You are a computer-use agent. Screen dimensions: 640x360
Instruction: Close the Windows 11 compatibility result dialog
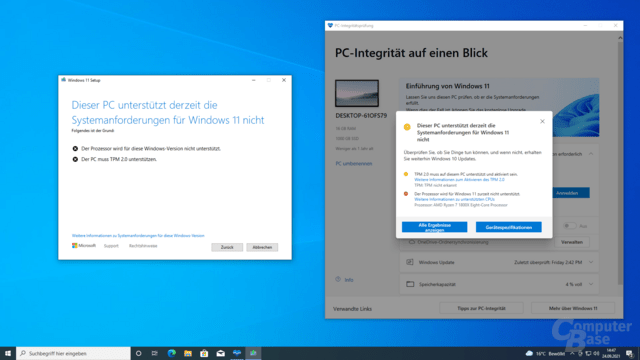(542, 121)
